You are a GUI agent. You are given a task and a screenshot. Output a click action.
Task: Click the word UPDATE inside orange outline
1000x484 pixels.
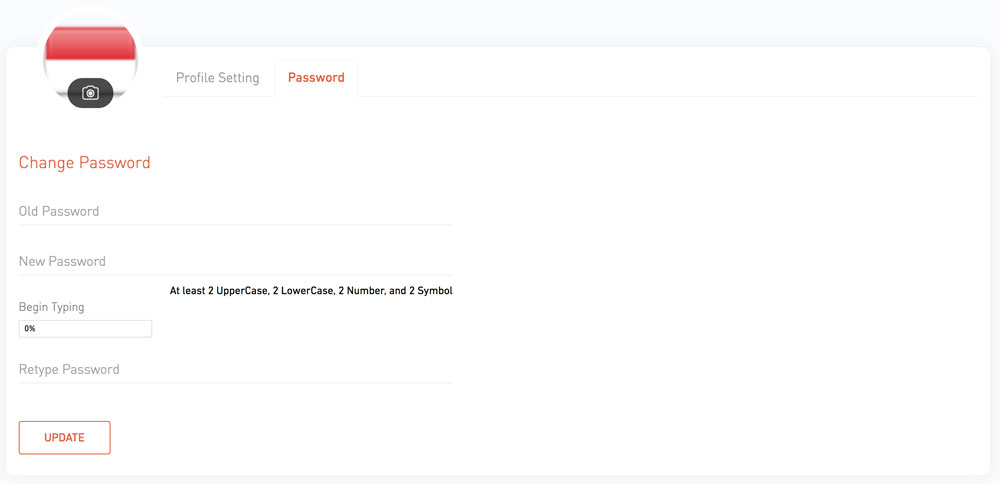click(64, 438)
